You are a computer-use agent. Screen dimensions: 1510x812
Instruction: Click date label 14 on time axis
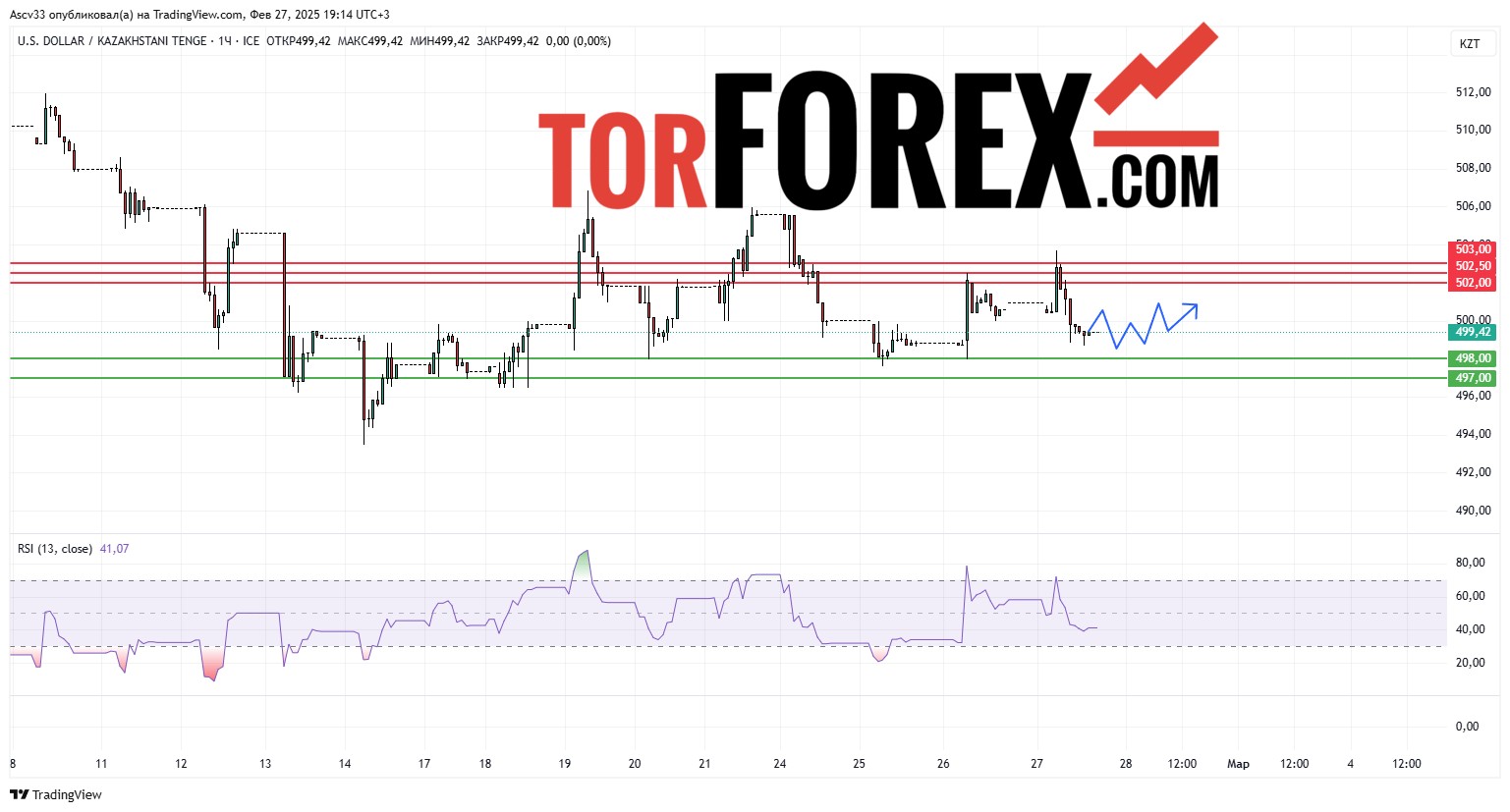coord(345,764)
